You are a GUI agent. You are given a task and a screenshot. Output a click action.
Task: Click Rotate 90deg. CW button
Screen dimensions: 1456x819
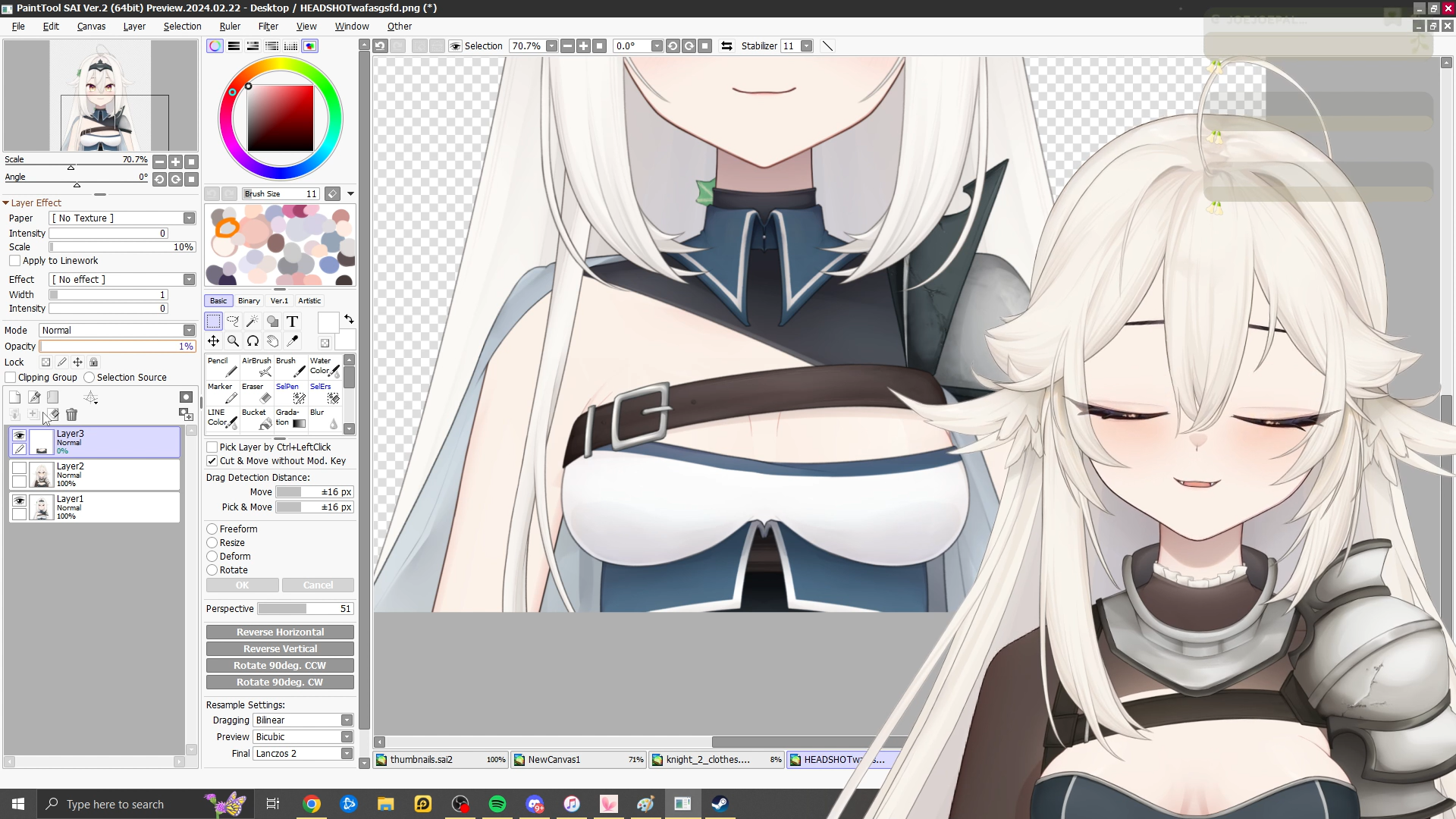tap(280, 682)
